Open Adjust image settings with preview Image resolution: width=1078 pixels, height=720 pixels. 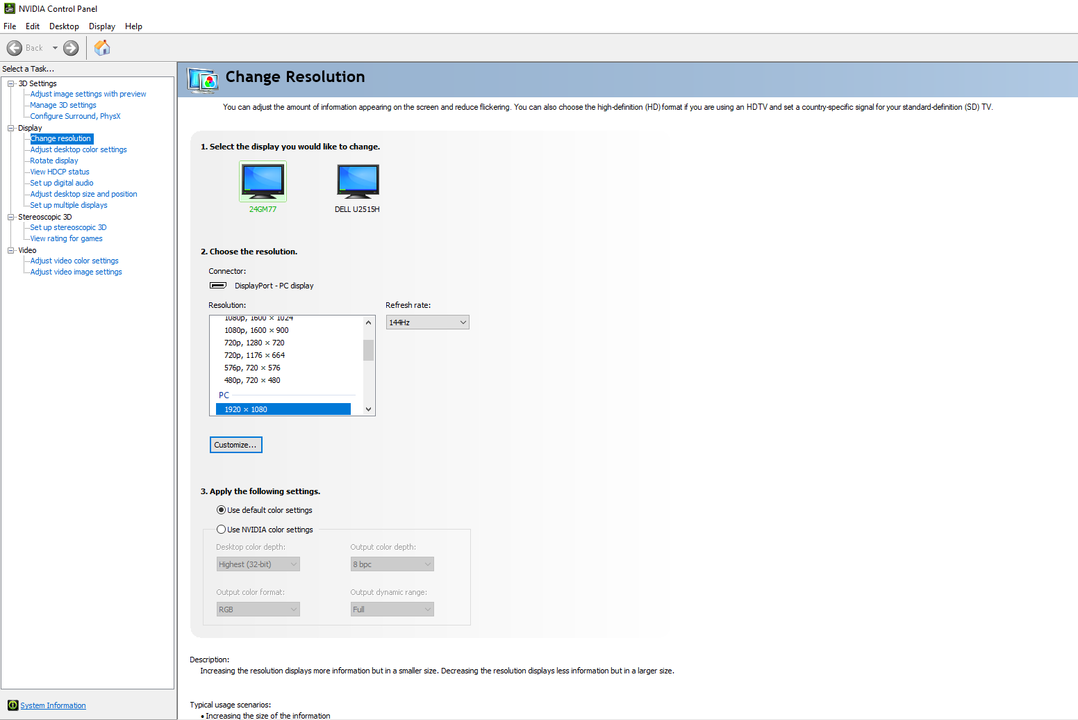pos(88,94)
